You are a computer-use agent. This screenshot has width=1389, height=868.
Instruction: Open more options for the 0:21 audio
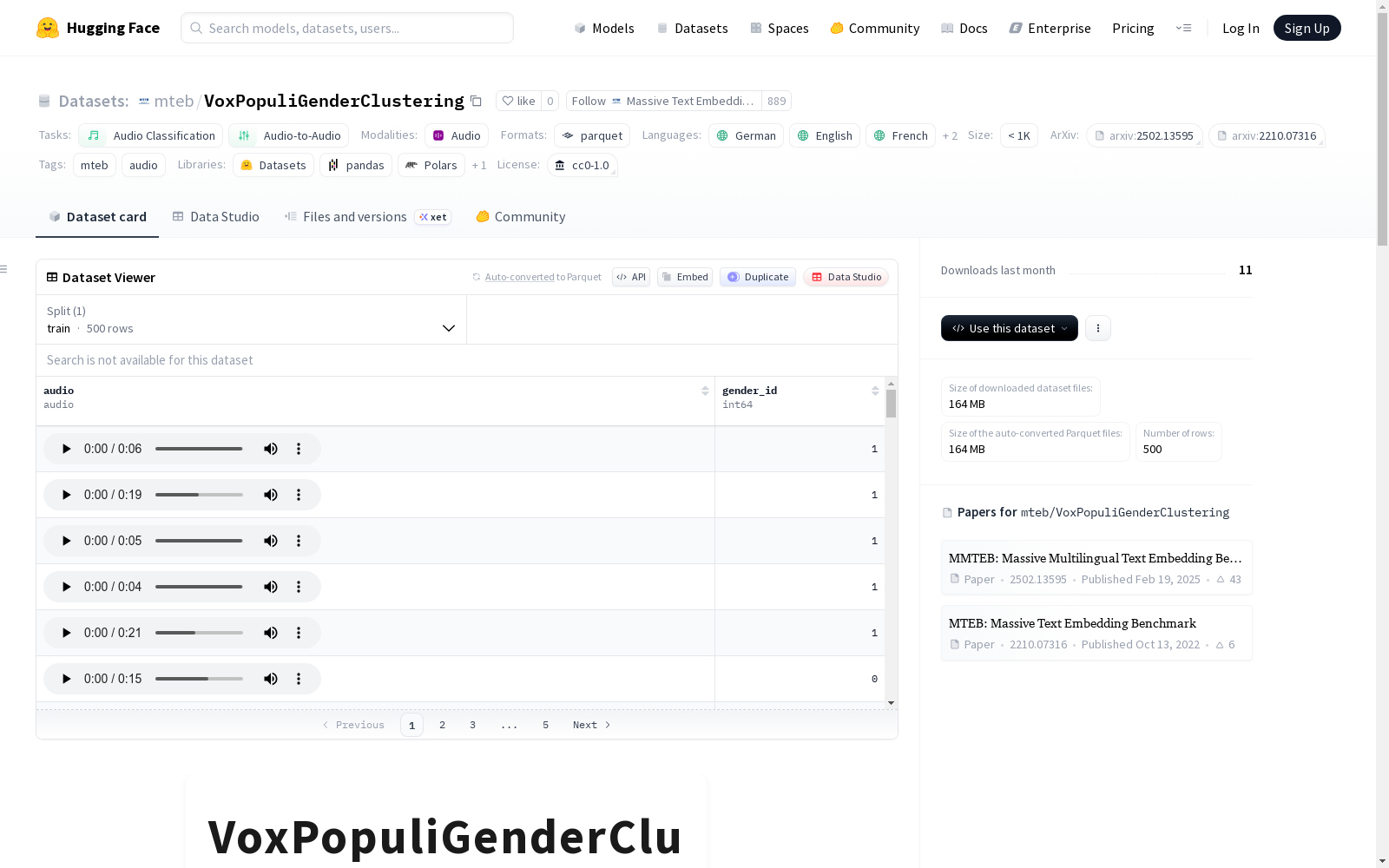click(x=299, y=633)
